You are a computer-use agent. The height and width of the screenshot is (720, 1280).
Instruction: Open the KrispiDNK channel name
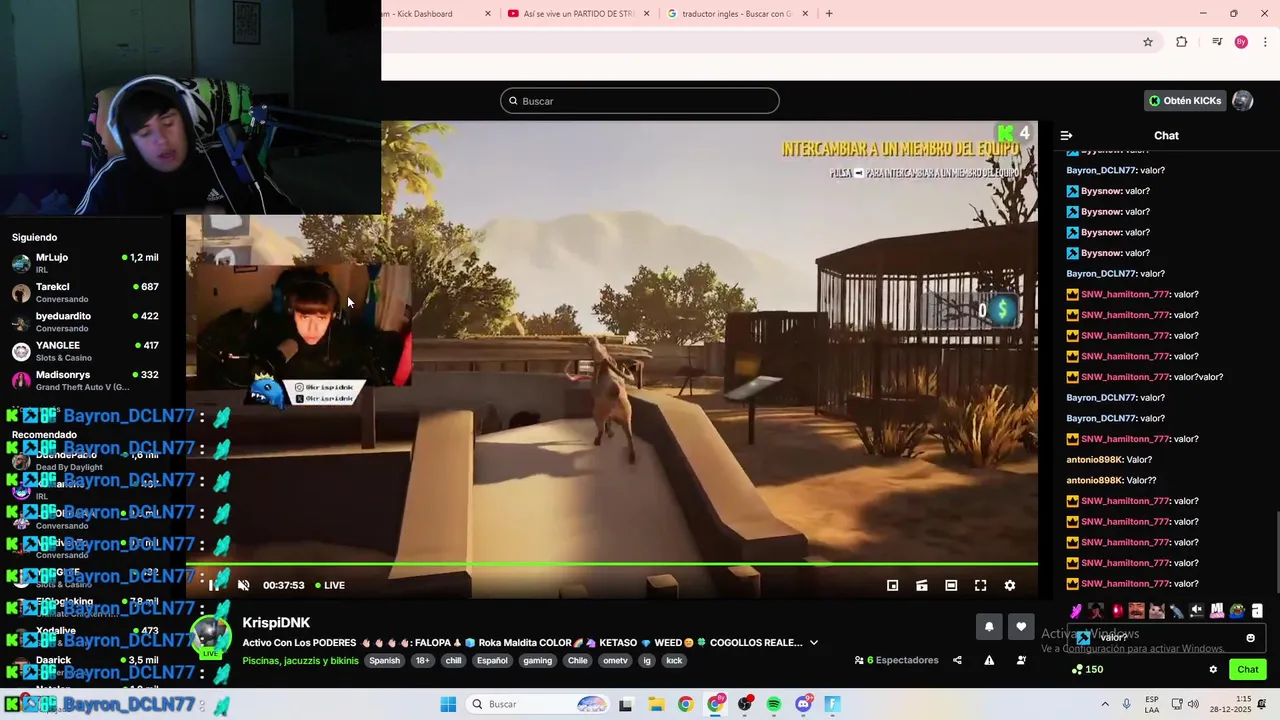(x=276, y=623)
